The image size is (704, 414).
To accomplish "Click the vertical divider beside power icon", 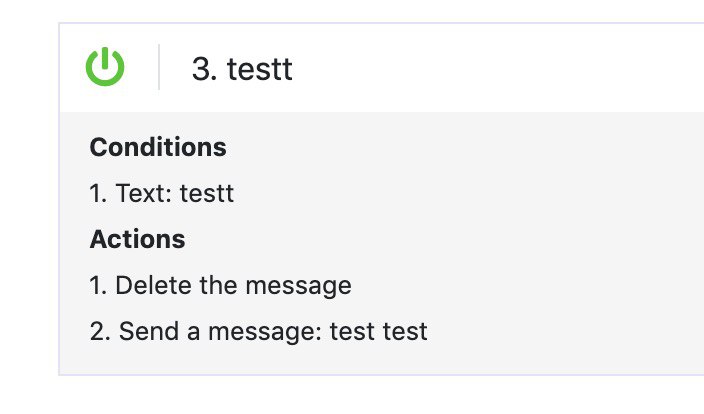I will [159, 67].
